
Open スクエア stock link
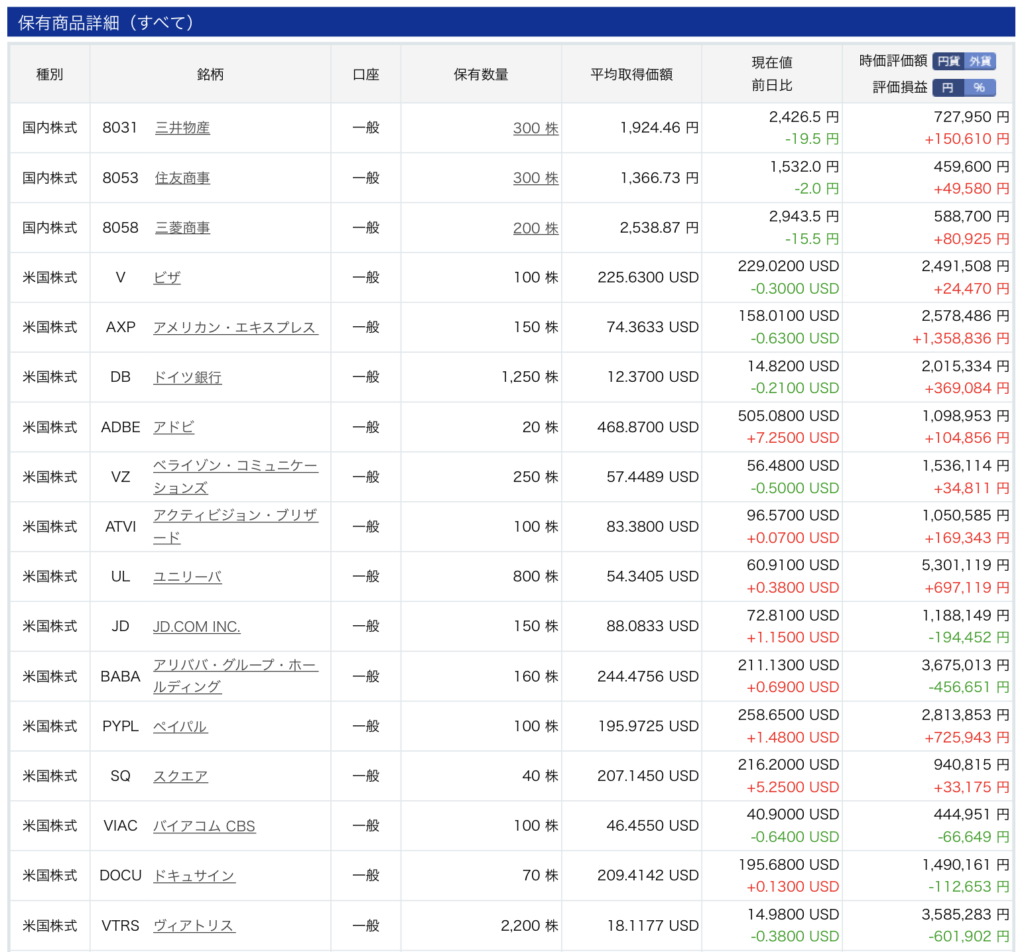[x=180, y=776]
